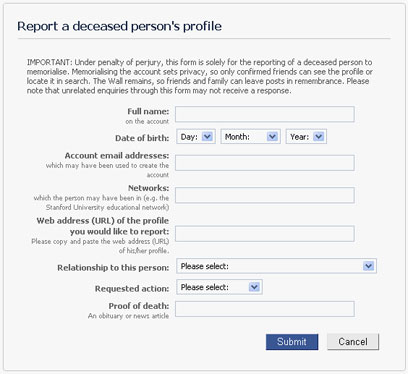This screenshot has width=408, height=374.
Task: Click the 'Proof of death:' label
Action: tap(139, 306)
